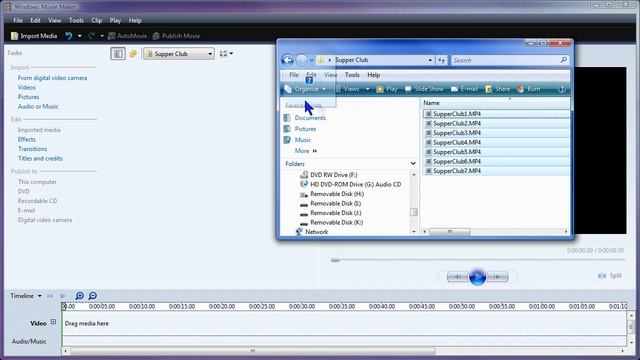Select Removable Disk (H:) in folders

(x=332, y=194)
